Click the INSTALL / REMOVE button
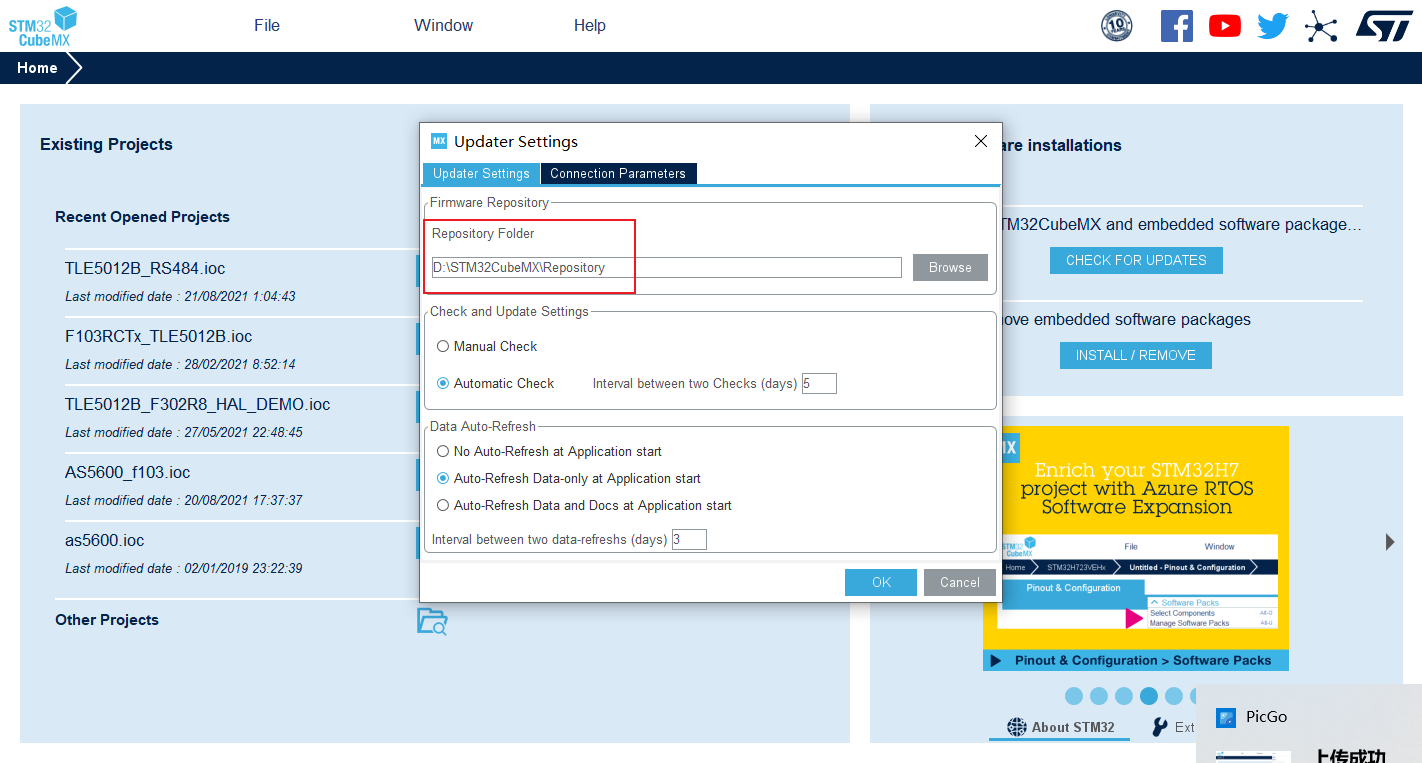The width and height of the screenshot is (1422, 763). (1136, 355)
